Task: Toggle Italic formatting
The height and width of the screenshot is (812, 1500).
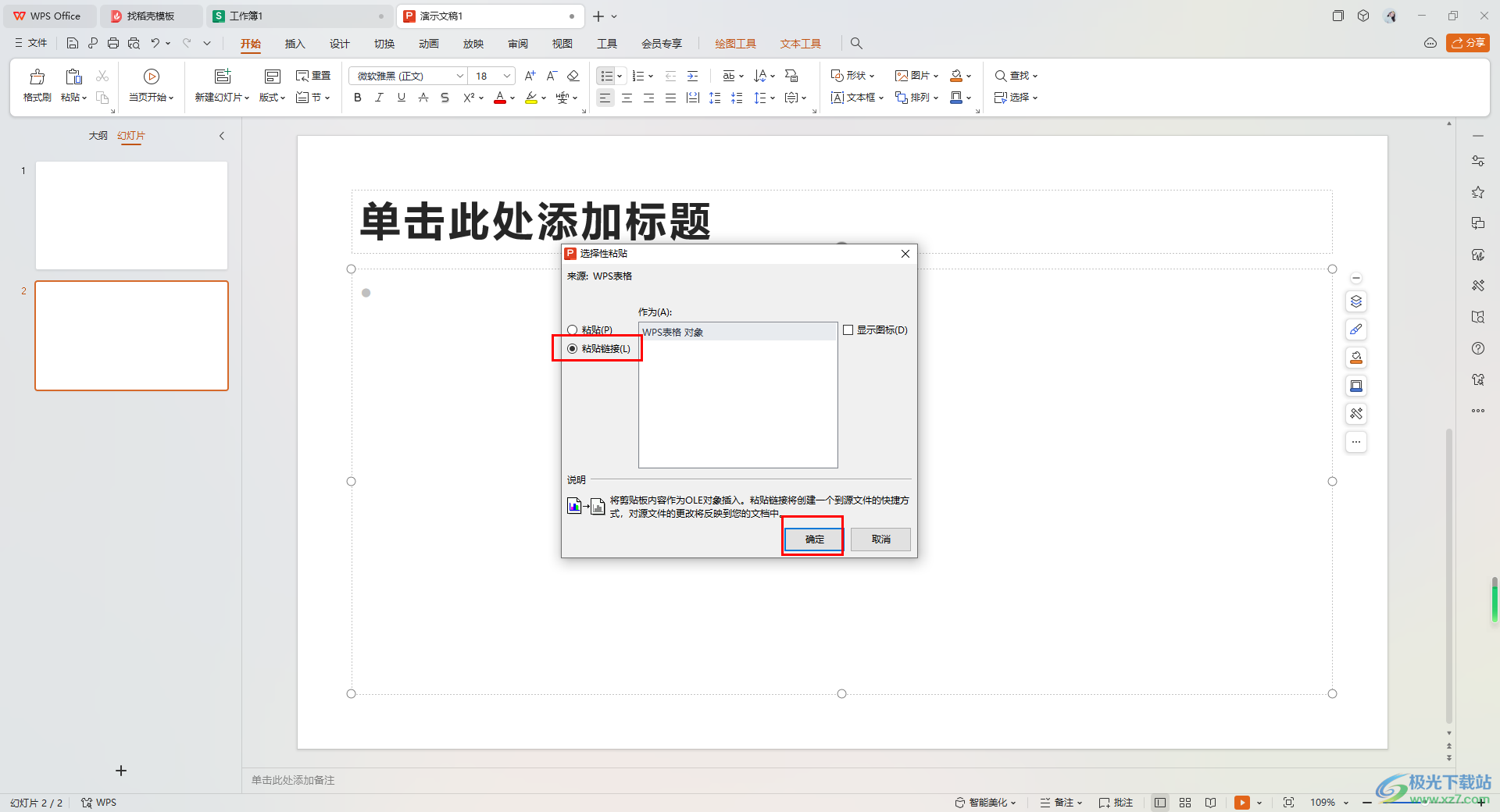Action: click(380, 98)
